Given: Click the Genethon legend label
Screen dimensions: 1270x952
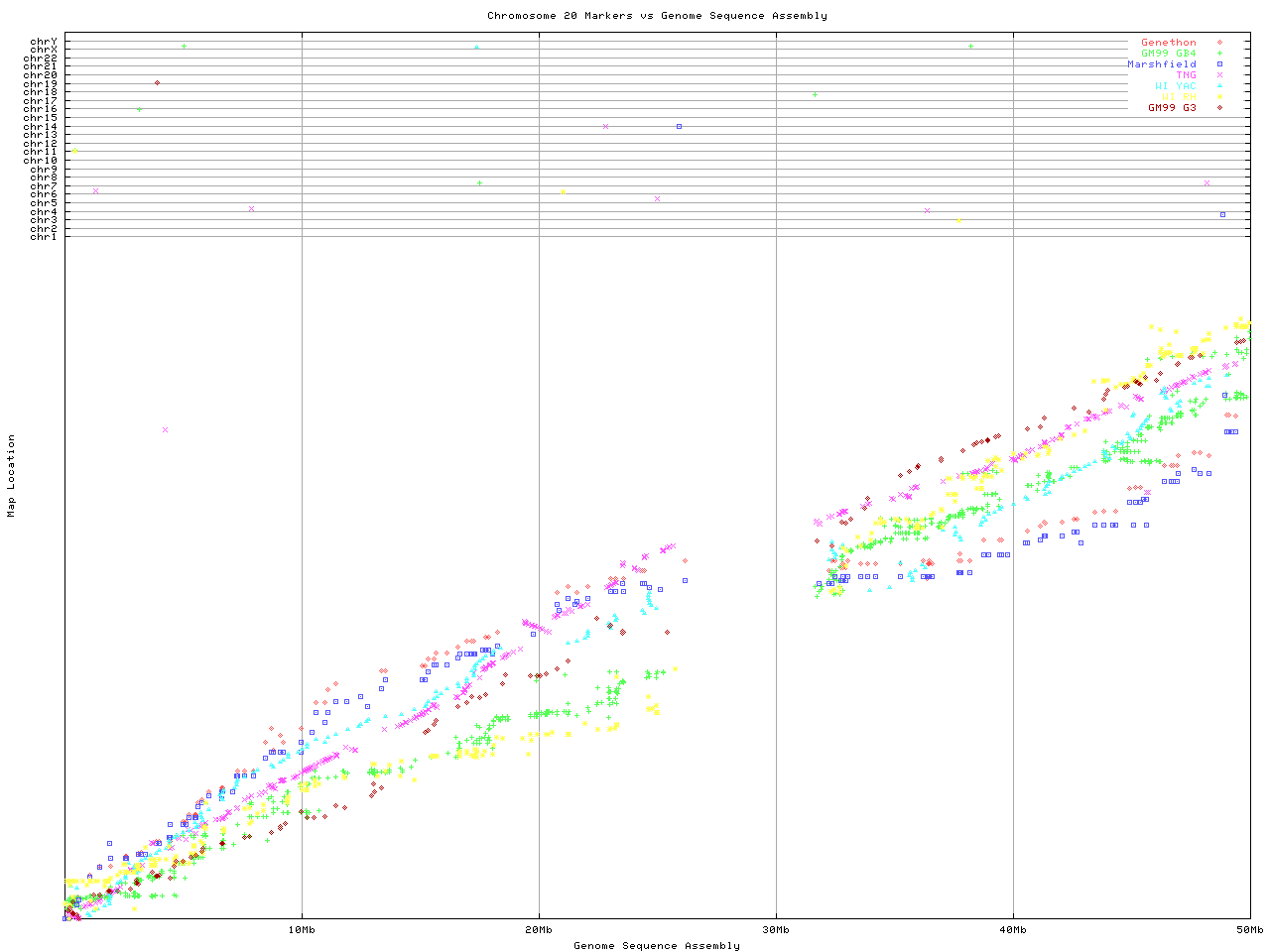Looking at the screenshot, I should coord(1168,43).
